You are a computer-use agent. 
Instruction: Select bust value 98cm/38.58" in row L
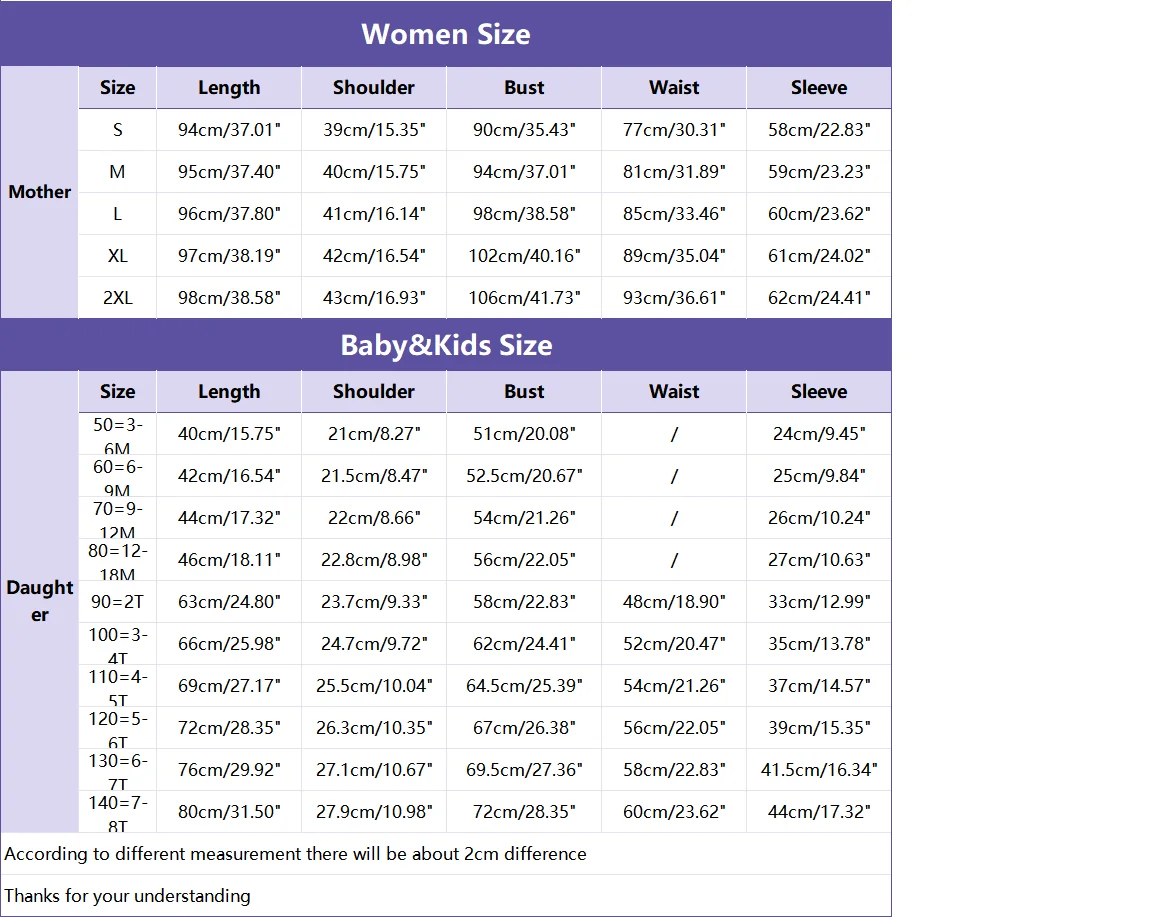tap(524, 214)
